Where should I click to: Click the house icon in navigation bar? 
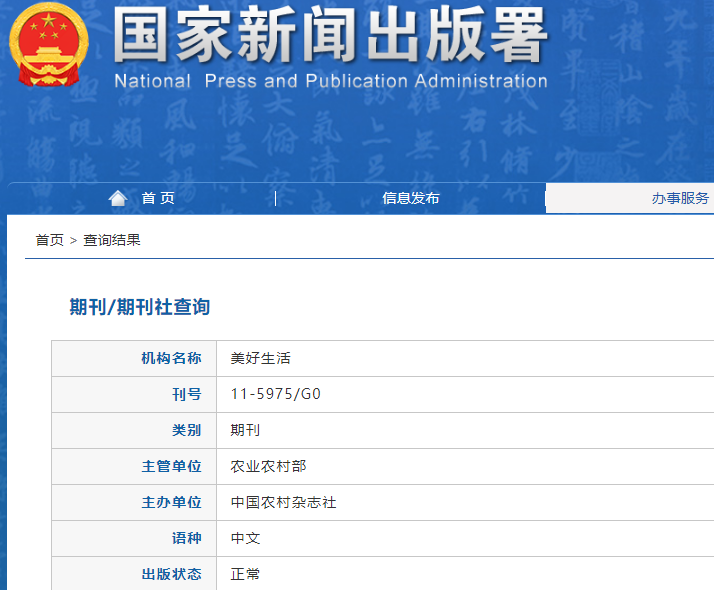click(118, 198)
